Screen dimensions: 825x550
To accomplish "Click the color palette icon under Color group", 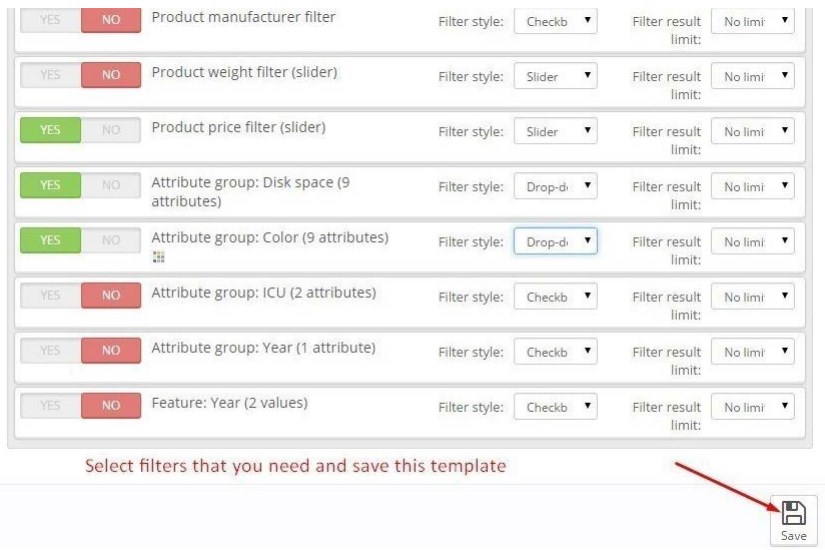I will click(x=157, y=258).
